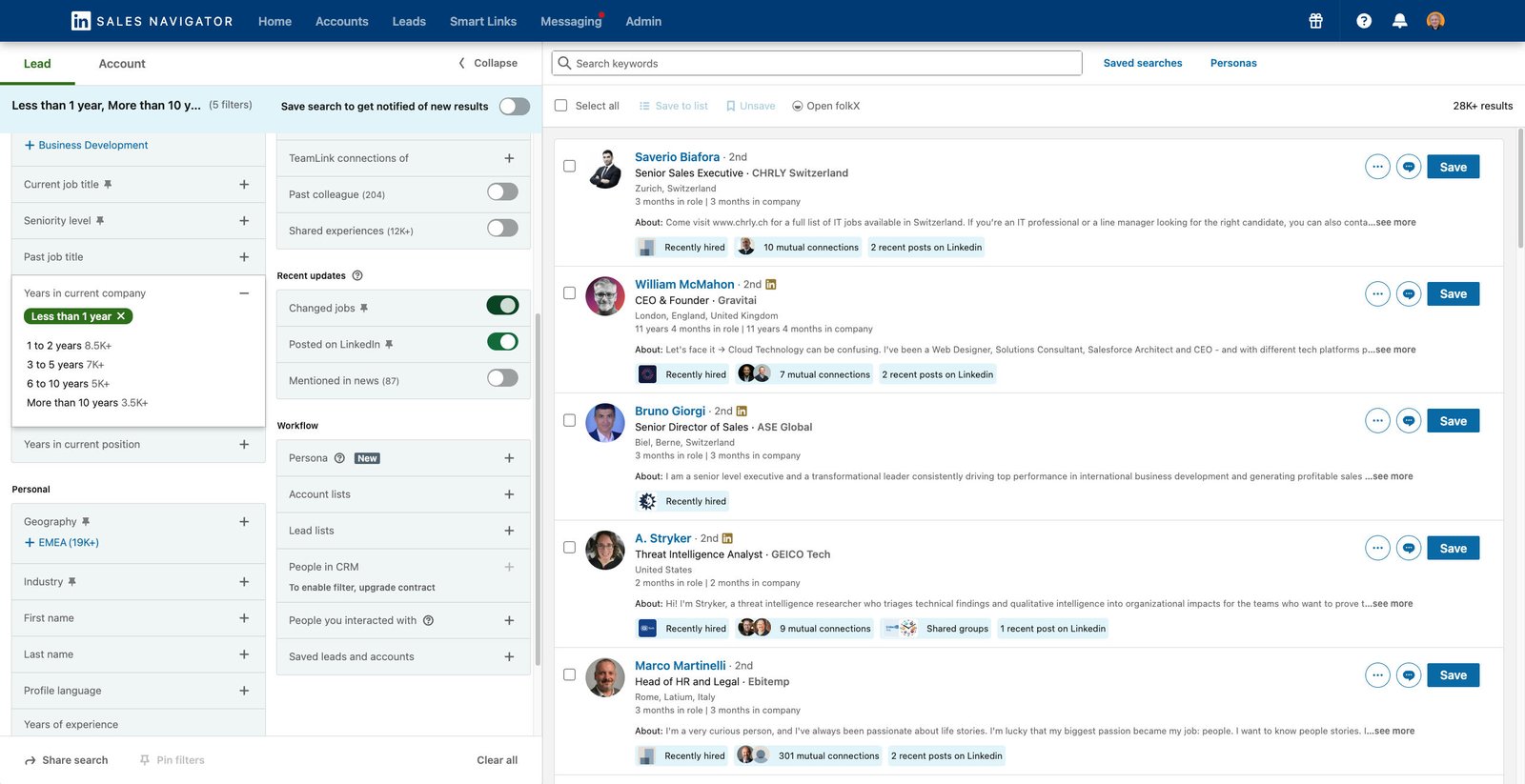Collapse the filters panel
The image size is (1525, 784).
pos(488,63)
